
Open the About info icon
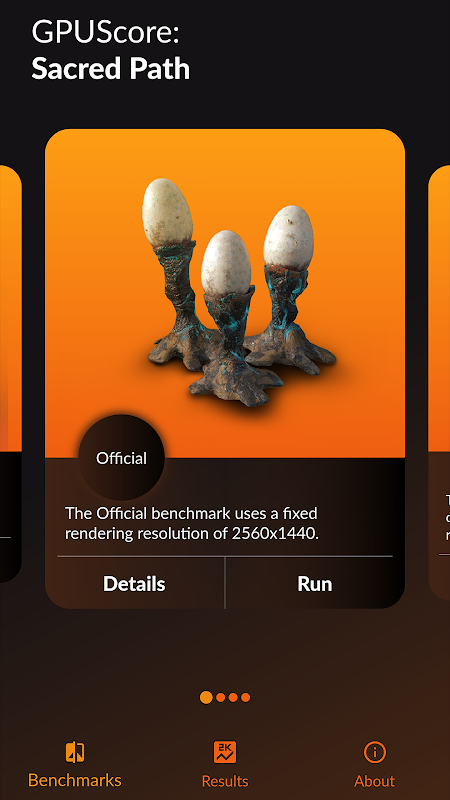[x=374, y=752]
